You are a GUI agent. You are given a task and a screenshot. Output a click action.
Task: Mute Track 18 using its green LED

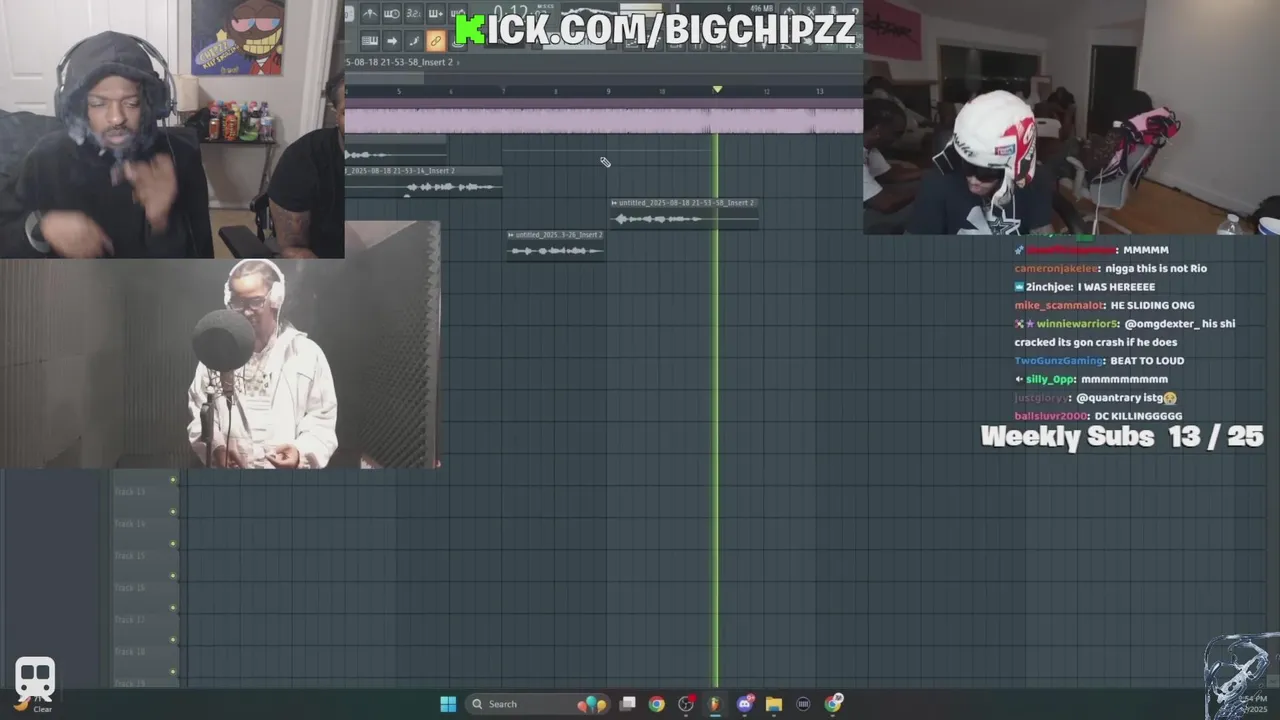click(173, 671)
